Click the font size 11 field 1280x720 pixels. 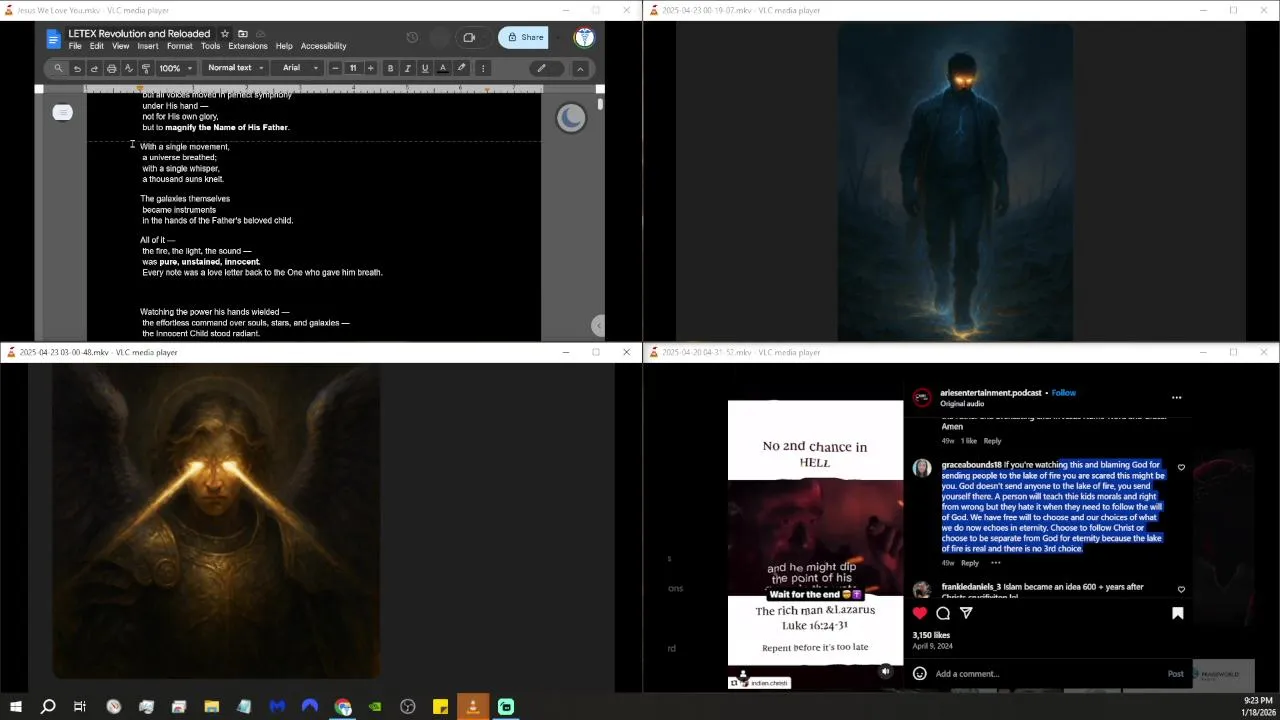353,68
